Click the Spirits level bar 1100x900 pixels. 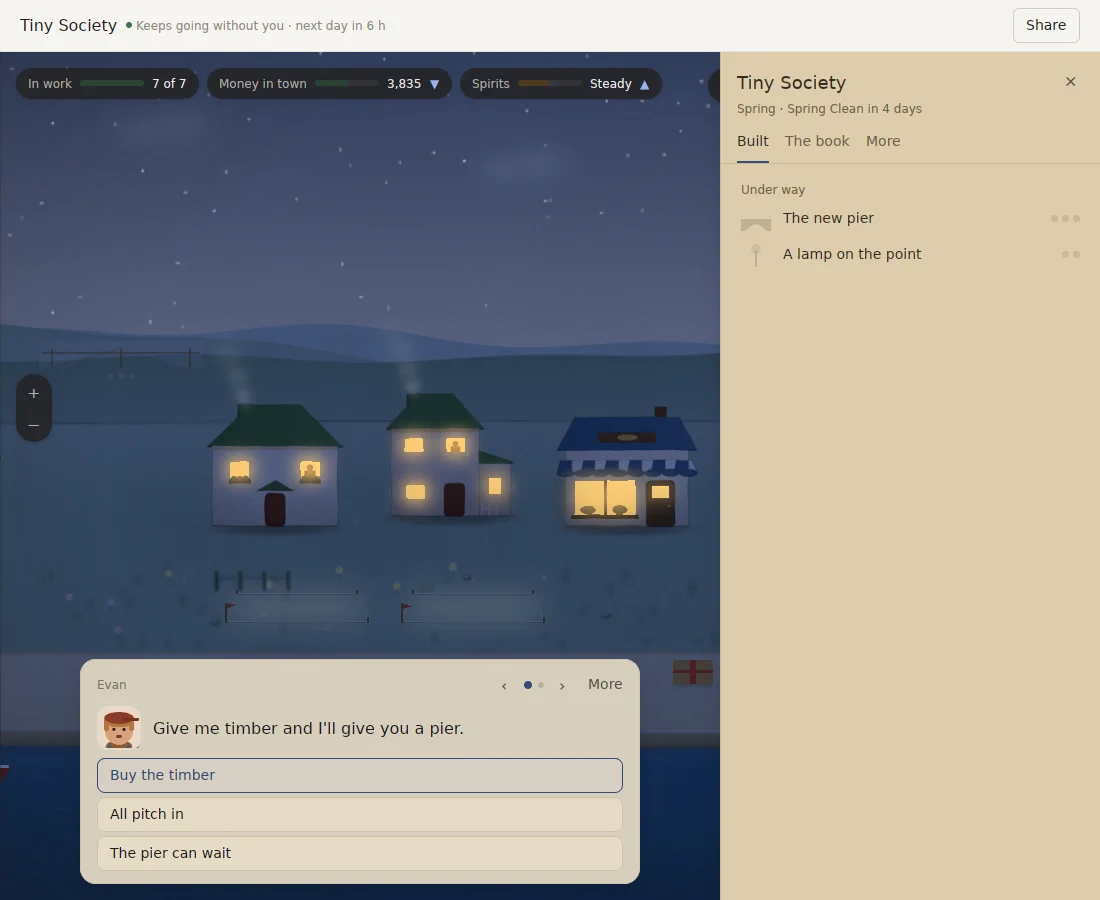click(x=549, y=83)
